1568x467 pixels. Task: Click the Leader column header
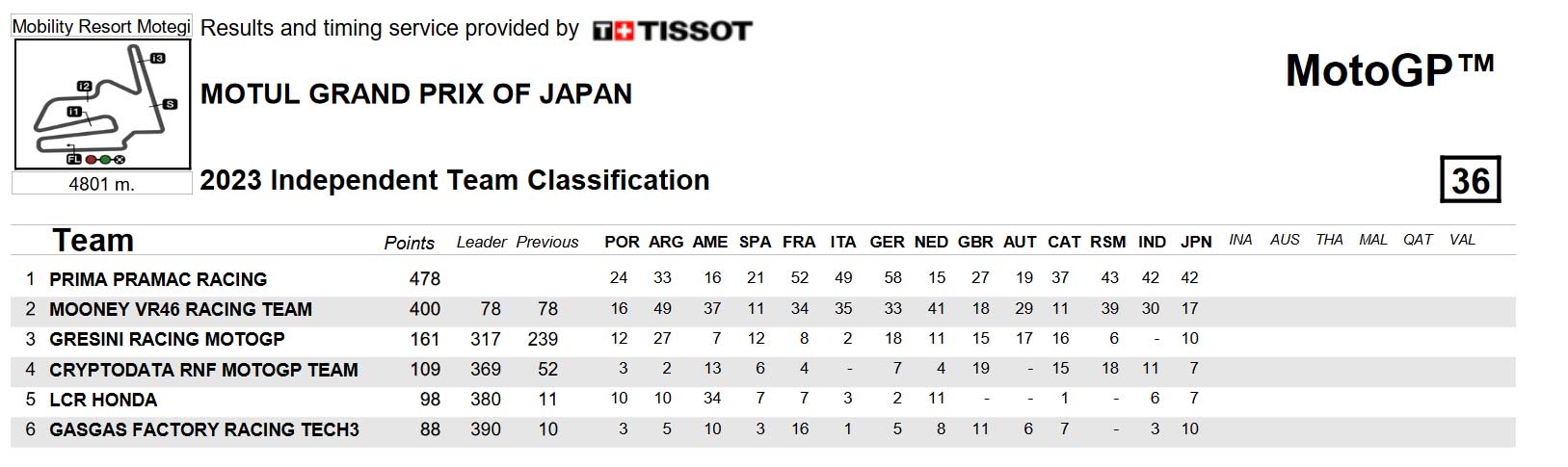[481, 242]
